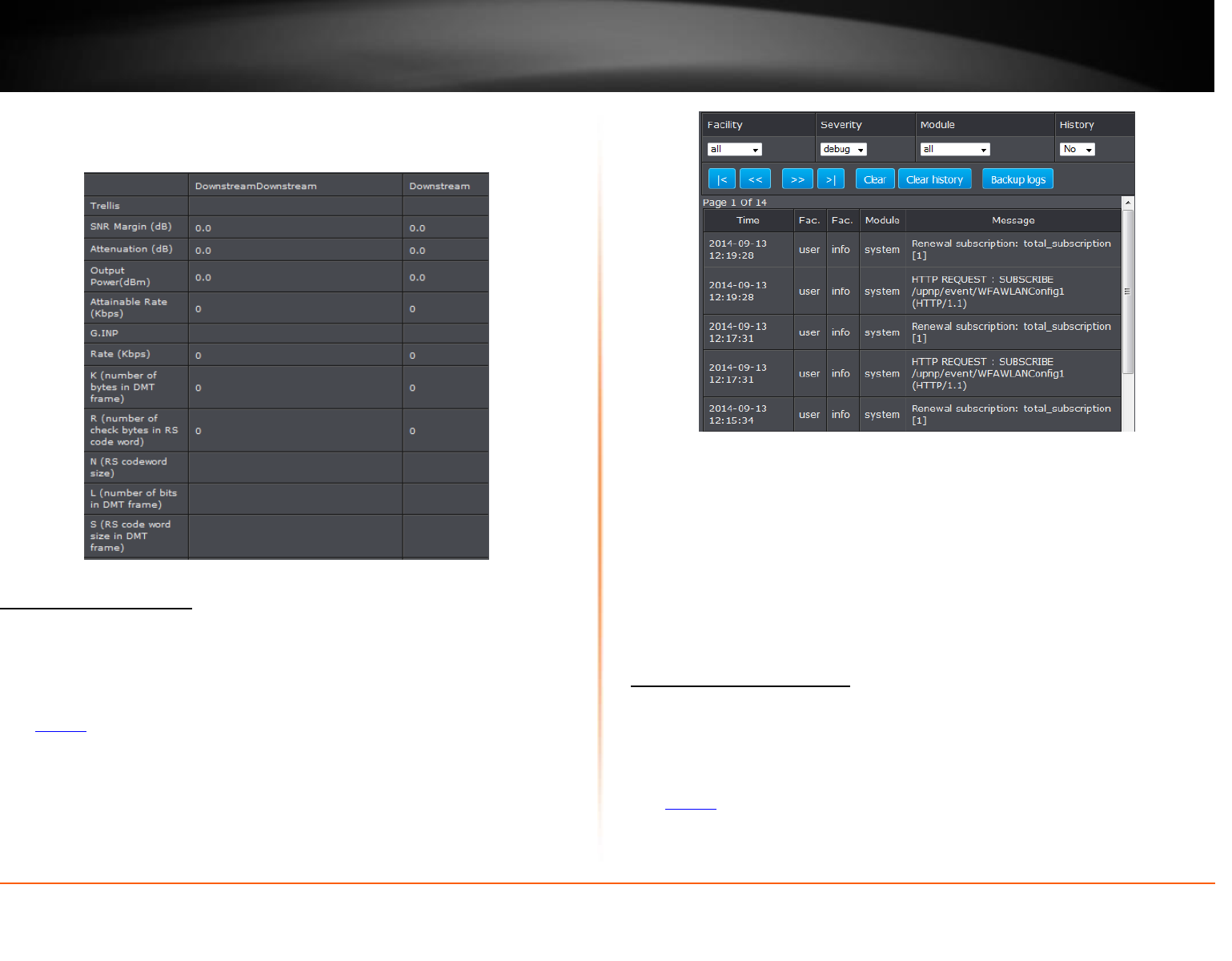The width and height of the screenshot is (1232, 961).
Task: Click the 'Attainable Rate (Kbps)' row label
Action: pos(129,308)
